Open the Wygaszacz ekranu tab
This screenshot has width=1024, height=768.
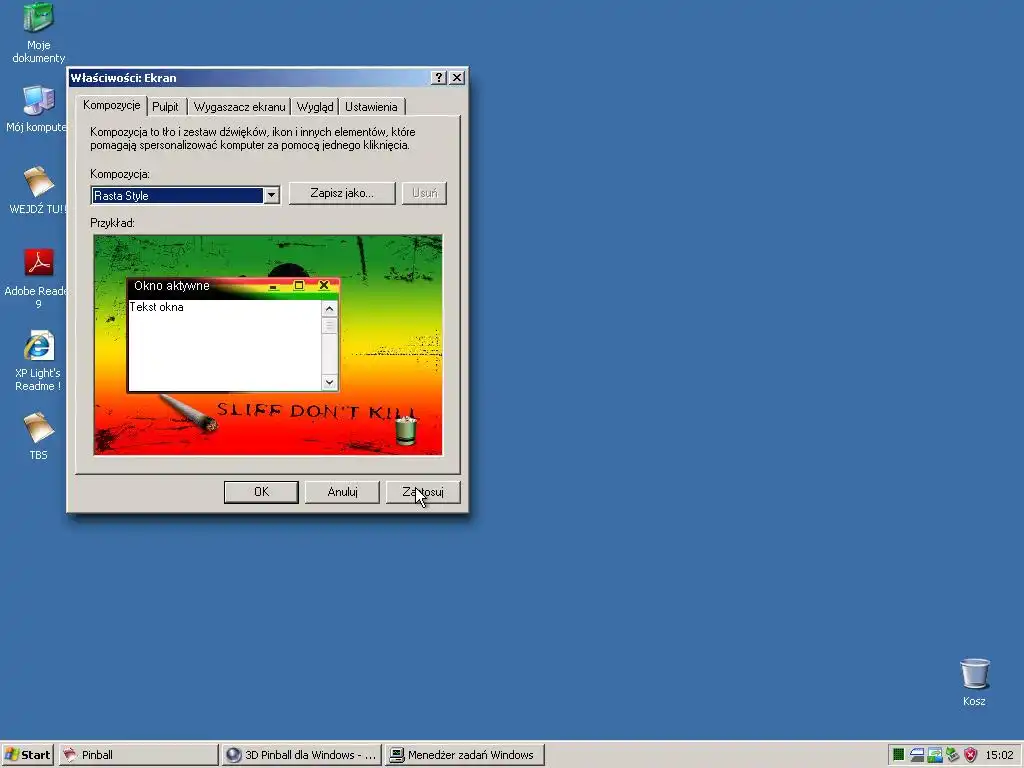tap(240, 106)
